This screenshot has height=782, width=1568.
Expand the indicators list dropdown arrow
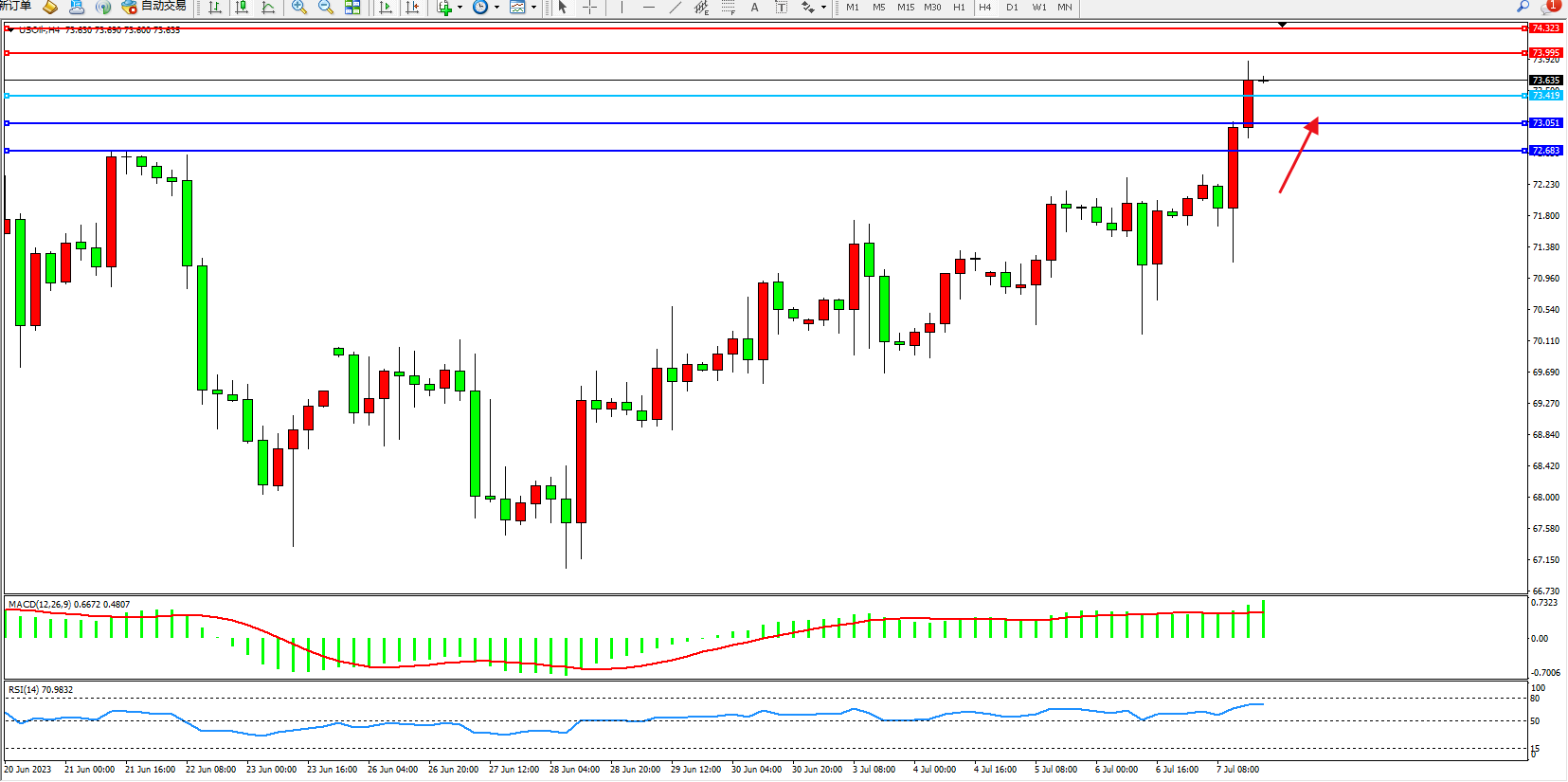click(460, 8)
